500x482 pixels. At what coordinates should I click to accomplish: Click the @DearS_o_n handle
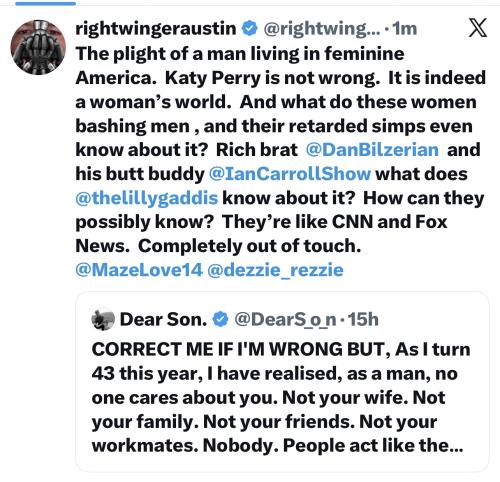pyautogui.click(x=285, y=320)
